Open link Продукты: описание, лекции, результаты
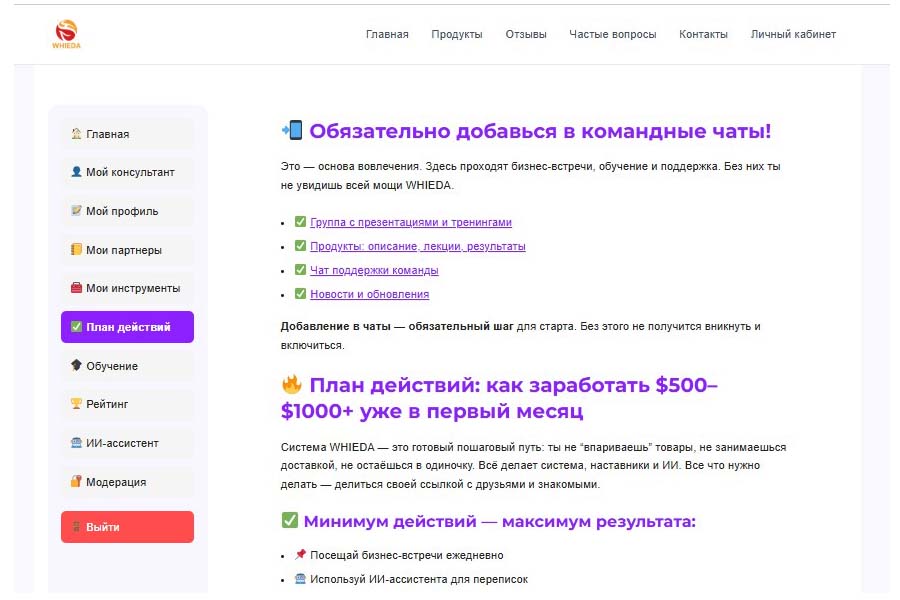 (418, 246)
